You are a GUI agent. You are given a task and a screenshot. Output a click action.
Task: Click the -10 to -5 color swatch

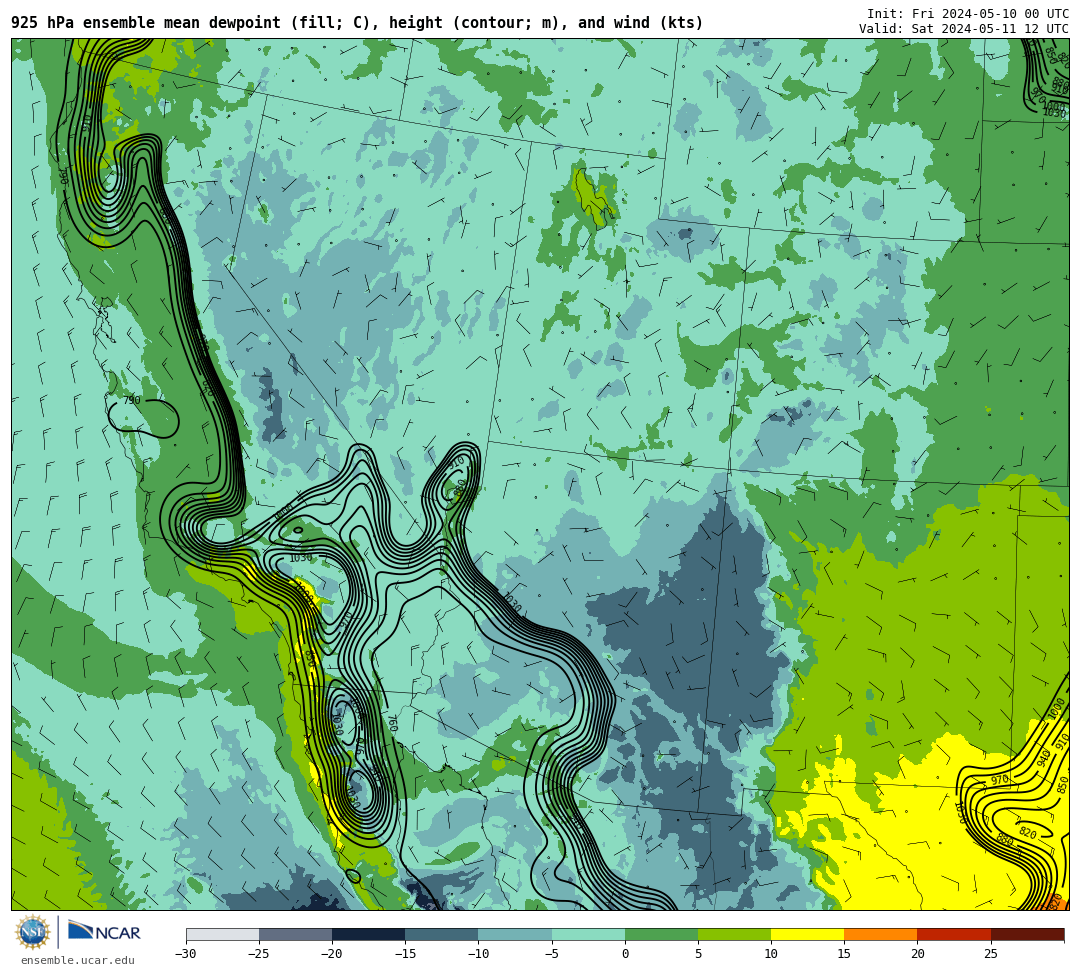click(515, 934)
